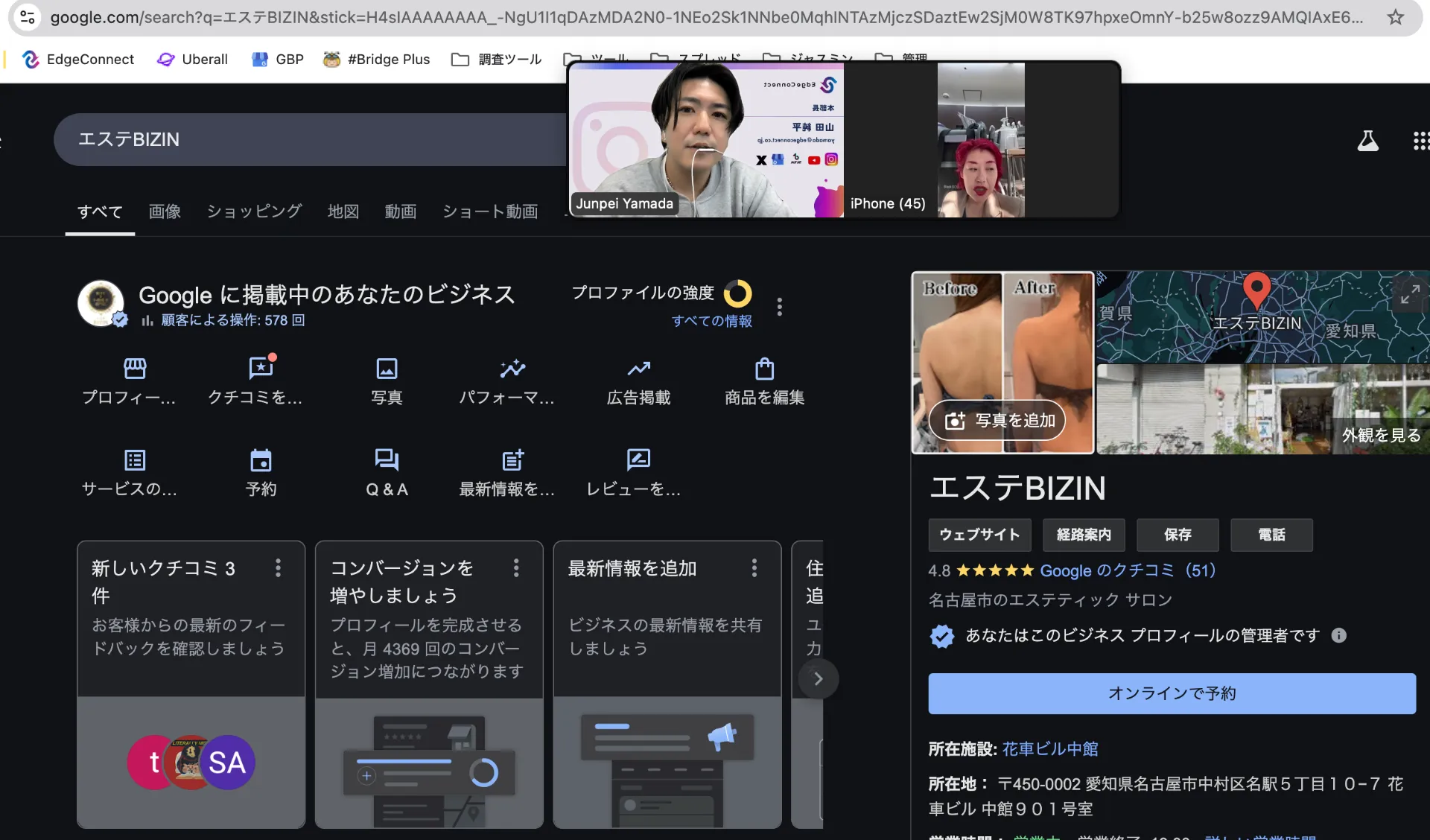This screenshot has width=1430, height=840.
Task: Expand the conversion card options menu
Action: point(515,568)
